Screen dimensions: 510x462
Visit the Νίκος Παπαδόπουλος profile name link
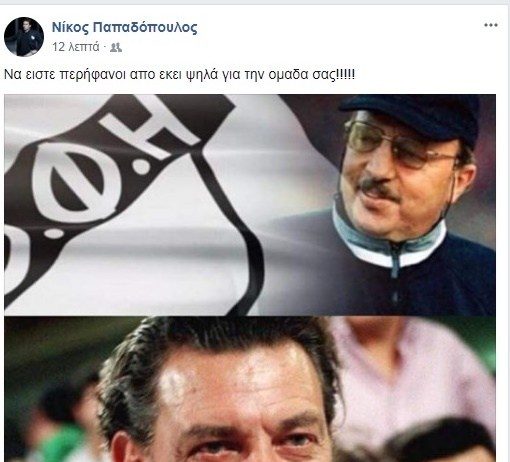(124, 27)
